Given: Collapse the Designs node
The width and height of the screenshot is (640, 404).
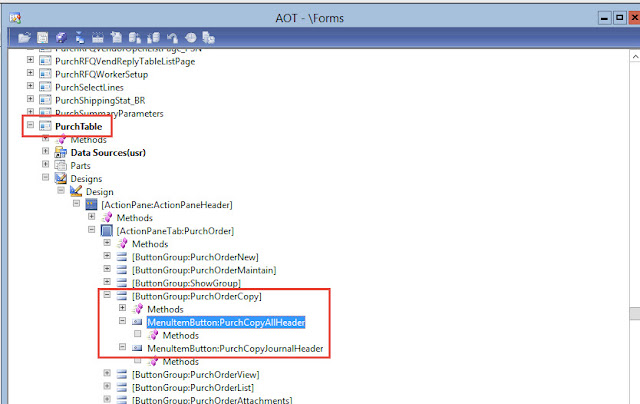Looking at the screenshot, I should [45, 177].
